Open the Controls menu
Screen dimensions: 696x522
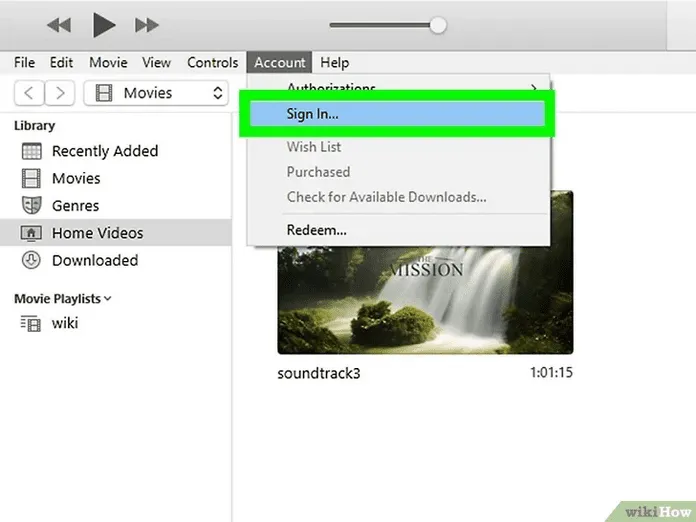[212, 63]
